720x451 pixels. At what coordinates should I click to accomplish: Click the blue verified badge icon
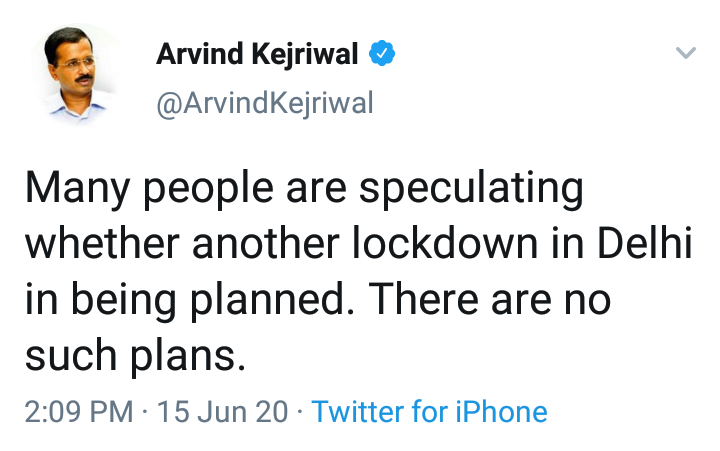click(382, 55)
